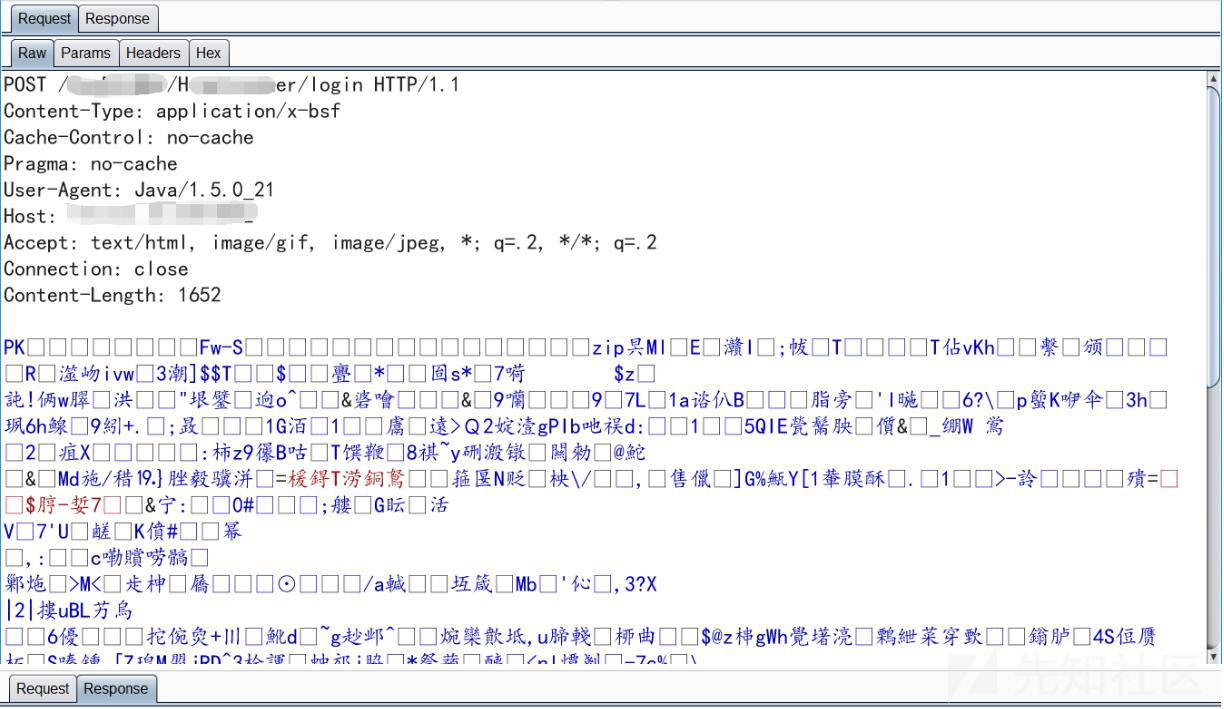Show the Hex view tab
The width and height of the screenshot is (1224, 709).
208,53
